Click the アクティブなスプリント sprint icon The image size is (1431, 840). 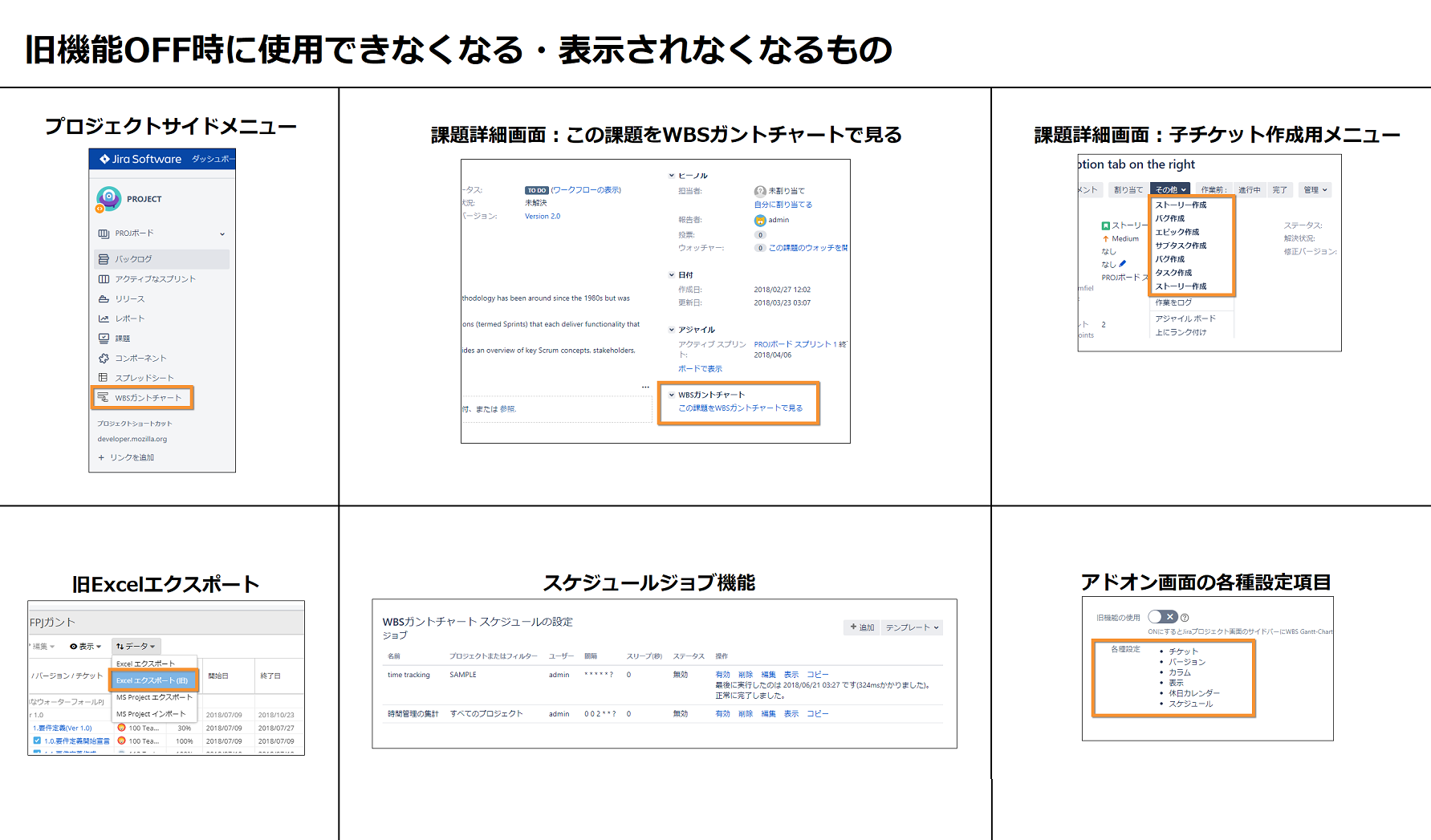[x=104, y=279]
